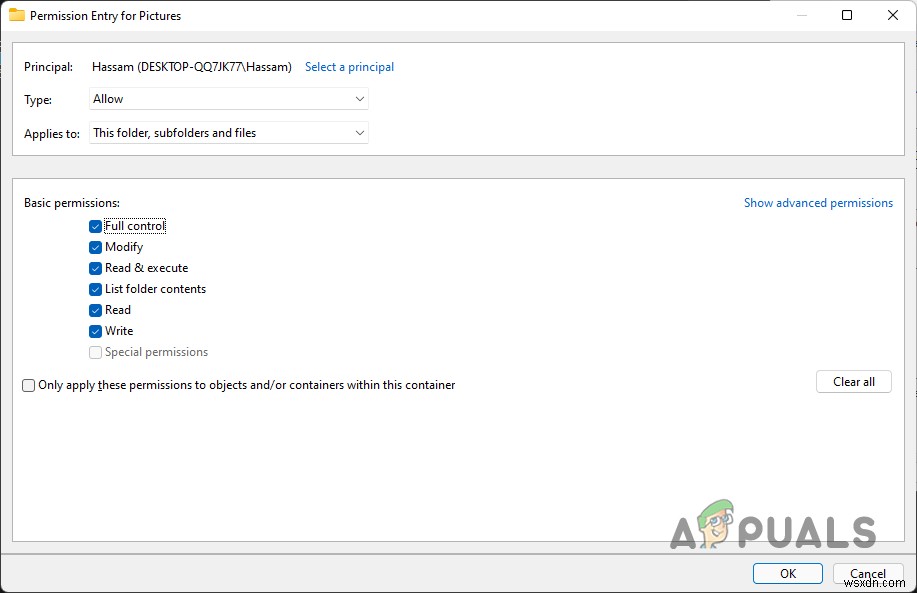Click the Special permissions checkbox

point(95,352)
